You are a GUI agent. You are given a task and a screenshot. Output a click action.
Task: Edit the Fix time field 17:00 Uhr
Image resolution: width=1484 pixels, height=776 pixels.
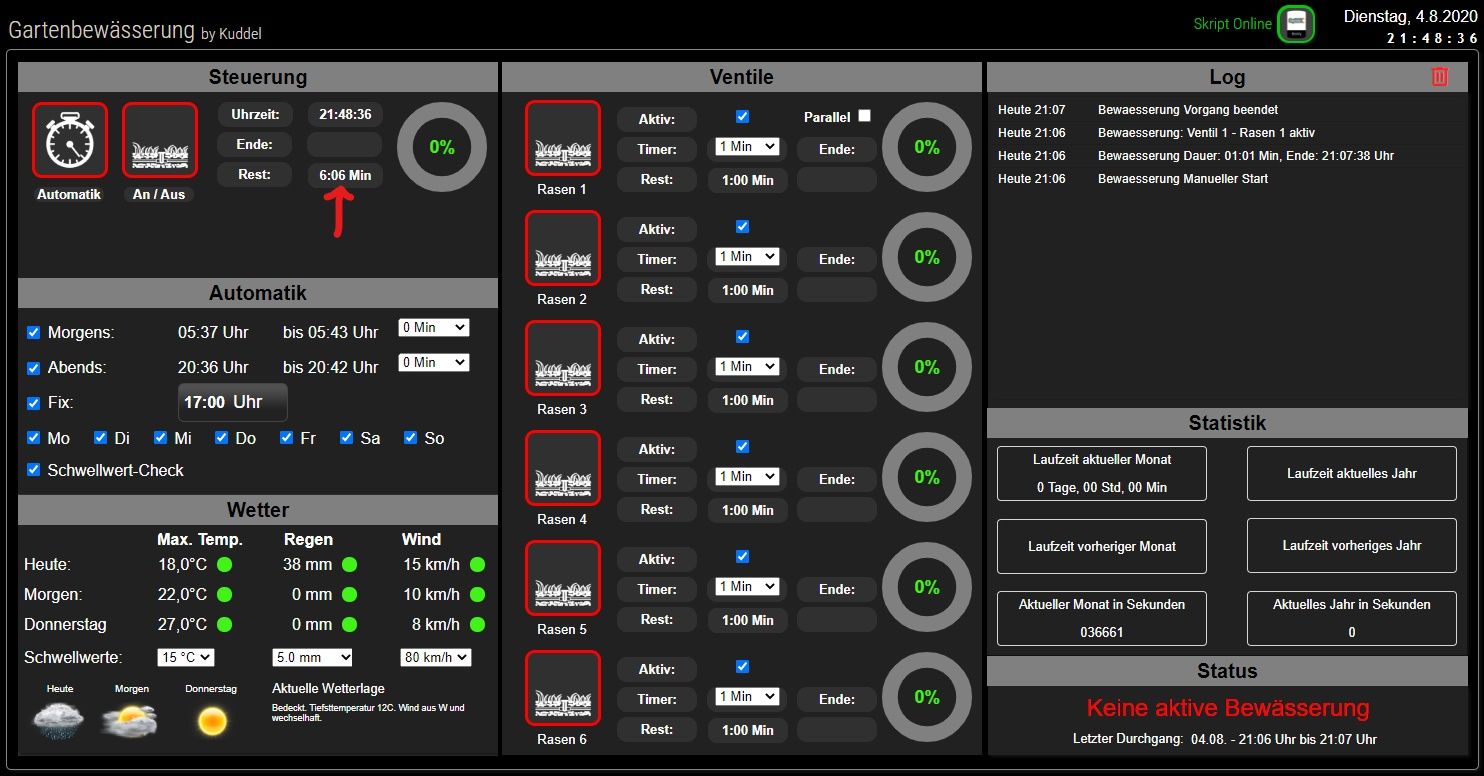point(233,402)
